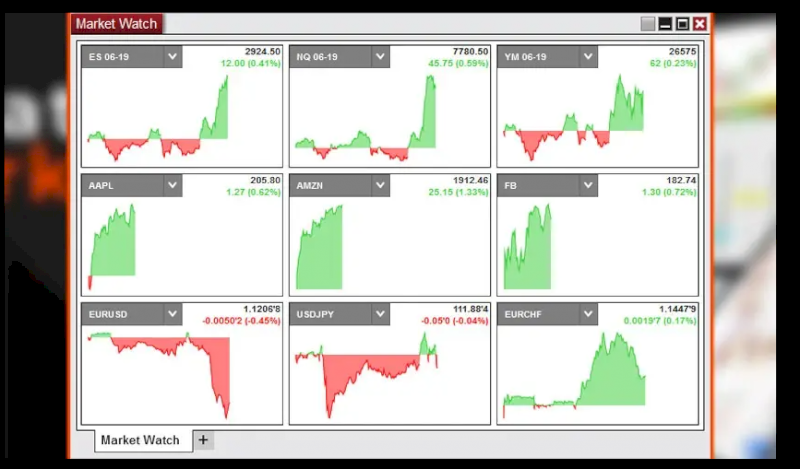Viewport: 800px width, 469px height.
Task: Select the EURUSD symbol label
Action: tap(108, 314)
